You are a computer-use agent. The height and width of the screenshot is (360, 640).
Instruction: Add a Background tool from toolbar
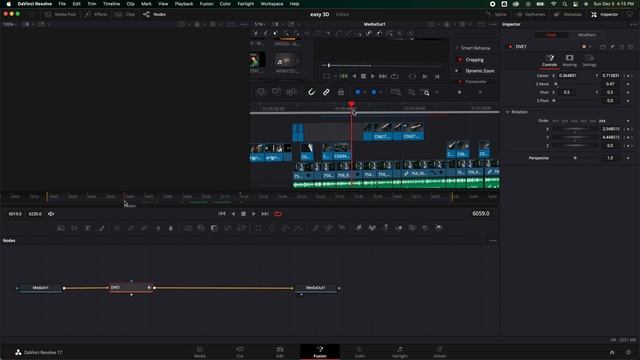(x=60, y=228)
